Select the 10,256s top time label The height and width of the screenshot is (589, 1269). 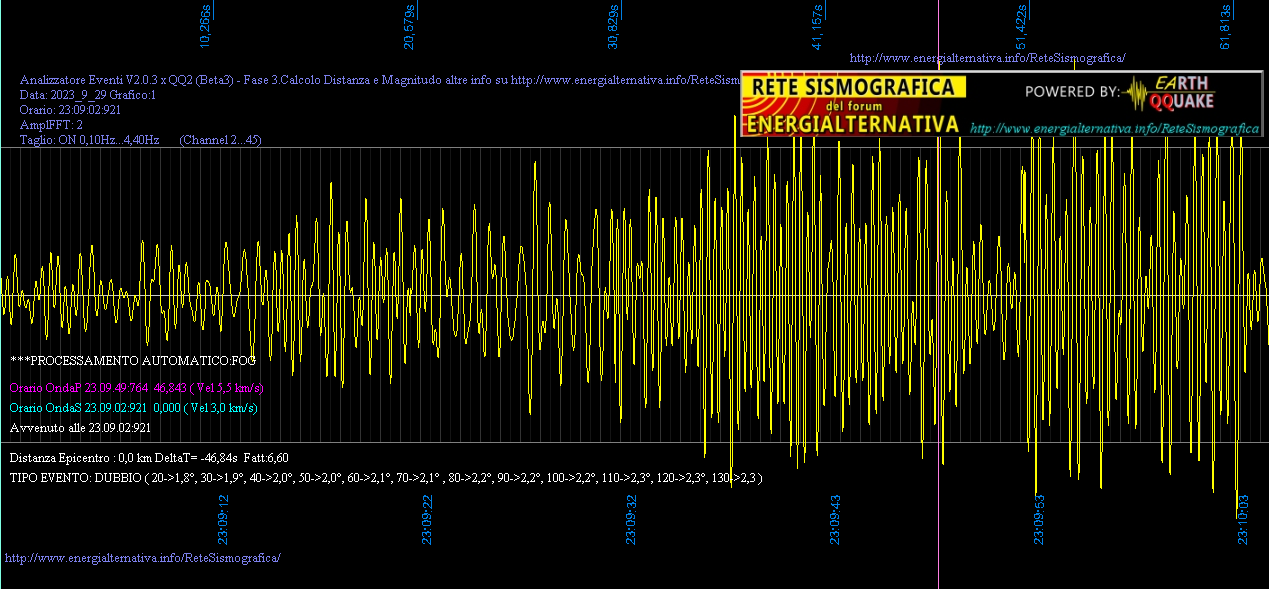(206, 26)
